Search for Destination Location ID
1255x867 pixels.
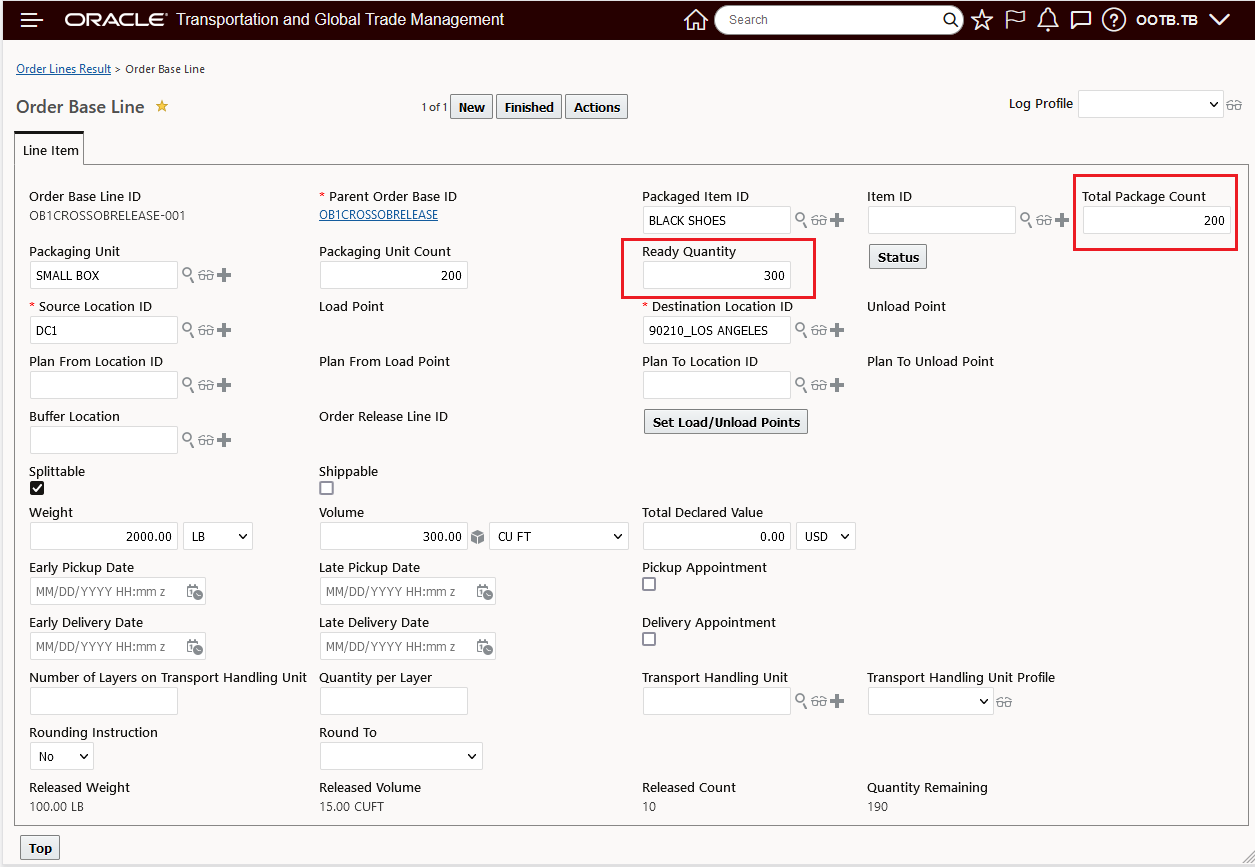tap(801, 330)
